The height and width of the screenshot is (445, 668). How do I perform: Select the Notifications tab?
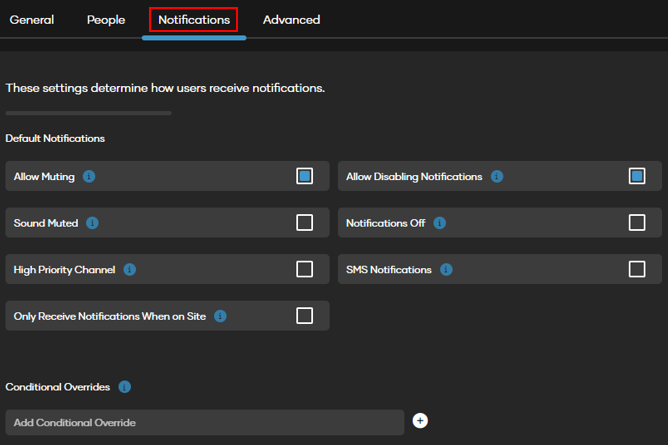point(194,20)
